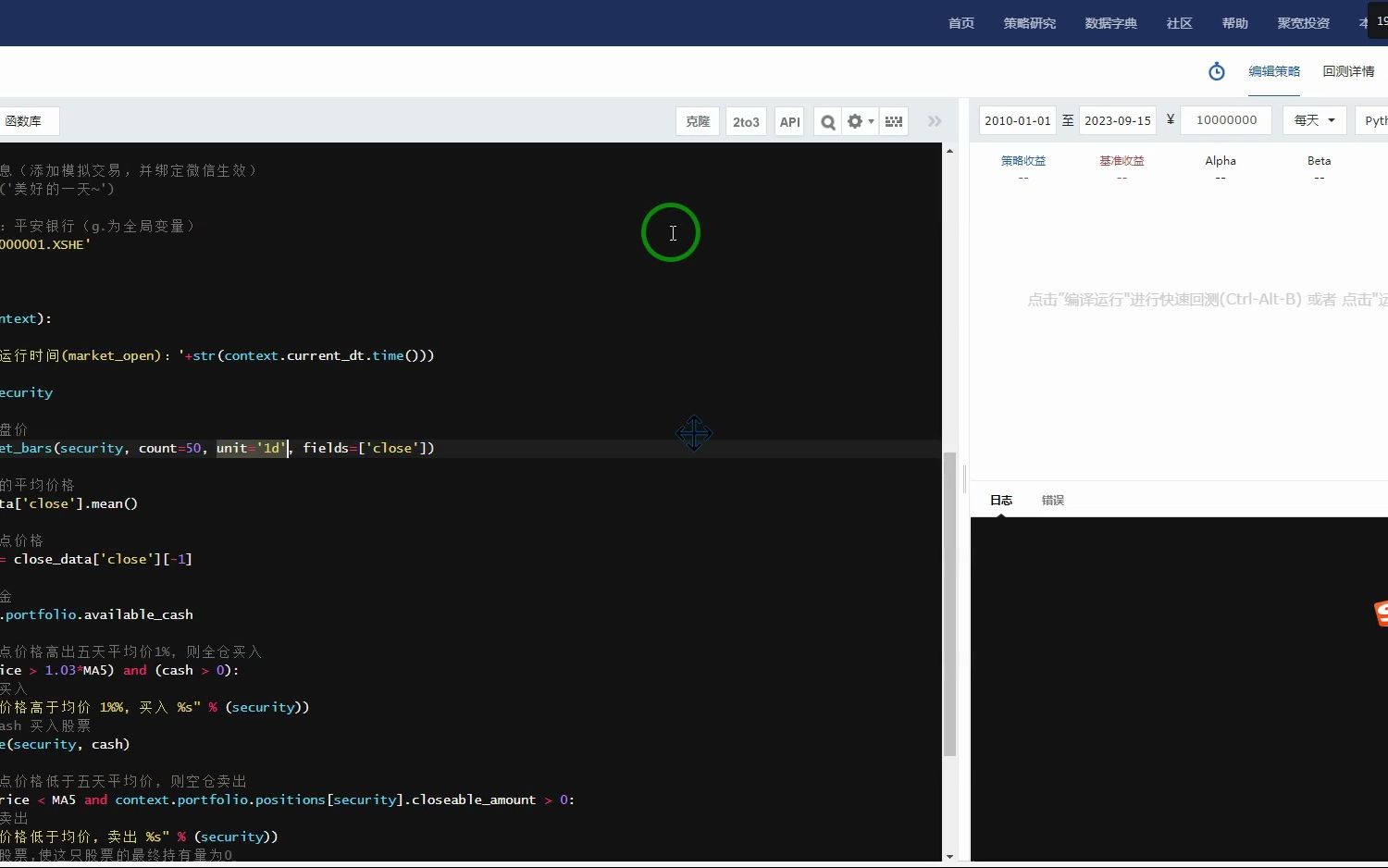Open the search tool in the editor toolbar
The height and width of the screenshot is (868, 1388).
[828, 121]
